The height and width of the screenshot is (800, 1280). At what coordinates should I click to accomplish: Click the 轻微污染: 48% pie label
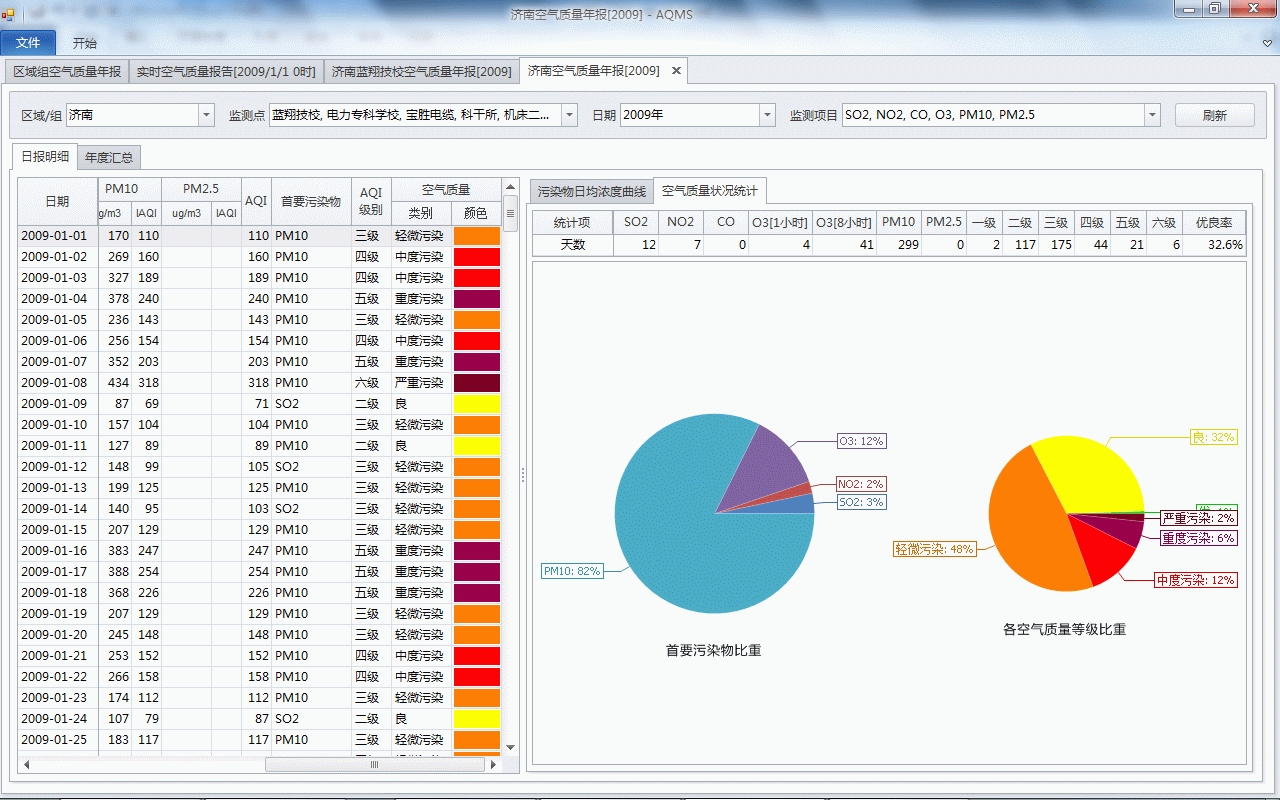click(934, 549)
